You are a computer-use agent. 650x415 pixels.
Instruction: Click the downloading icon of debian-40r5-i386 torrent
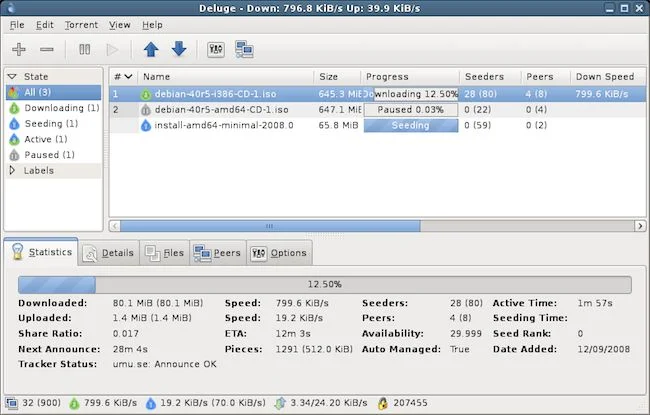(x=146, y=95)
